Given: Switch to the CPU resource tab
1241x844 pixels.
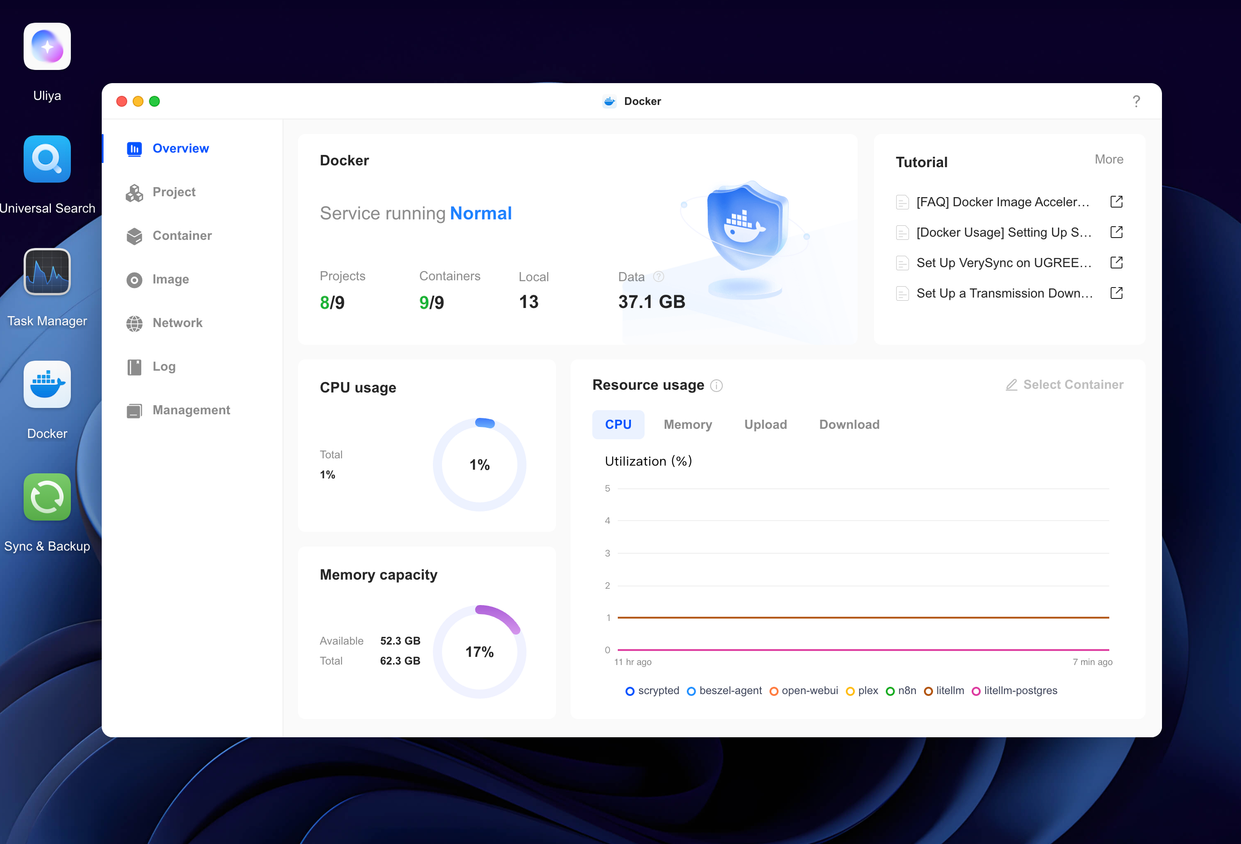Looking at the screenshot, I should (x=618, y=425).
